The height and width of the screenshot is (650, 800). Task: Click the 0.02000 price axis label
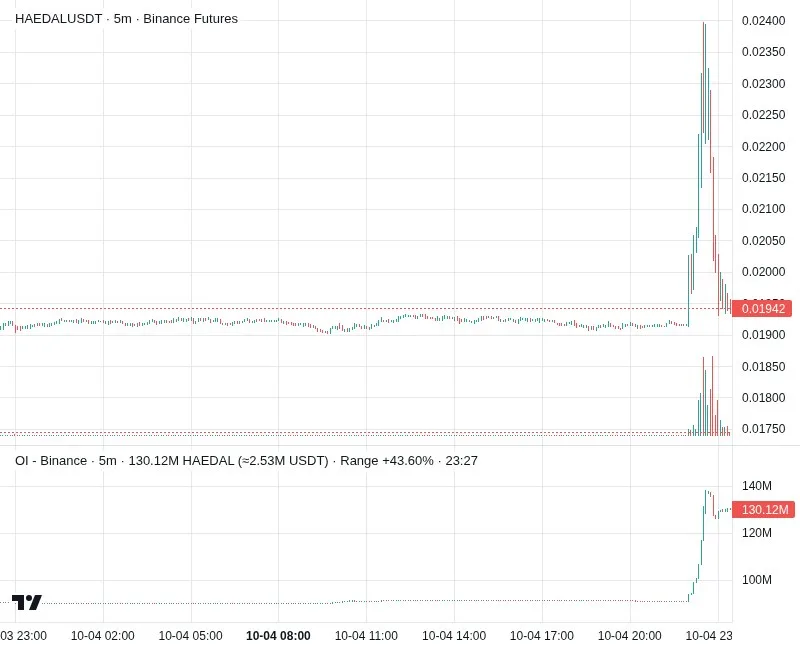[x=763, y=272]
